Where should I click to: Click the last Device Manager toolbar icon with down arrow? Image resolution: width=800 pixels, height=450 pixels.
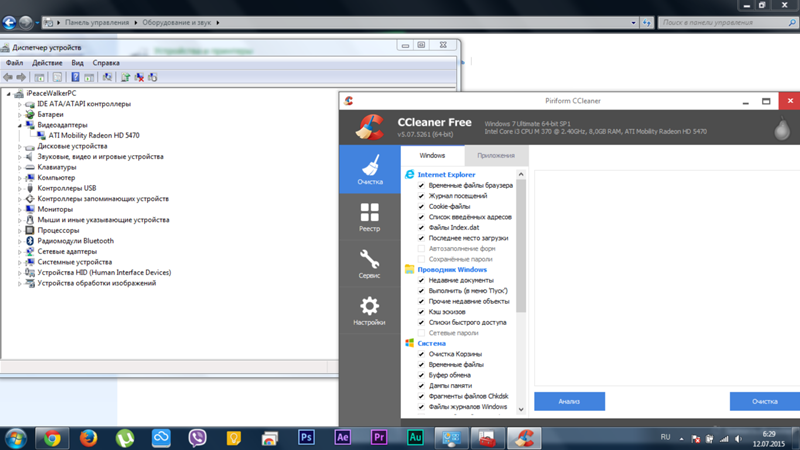point(152,77)
